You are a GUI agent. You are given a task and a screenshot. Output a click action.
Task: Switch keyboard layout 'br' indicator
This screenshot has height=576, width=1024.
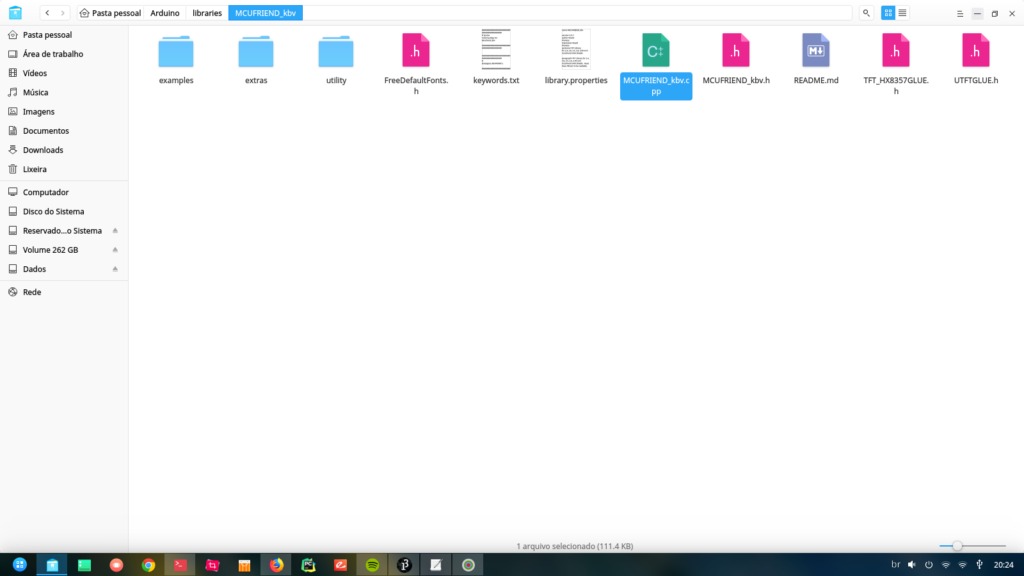coord(895,565)
